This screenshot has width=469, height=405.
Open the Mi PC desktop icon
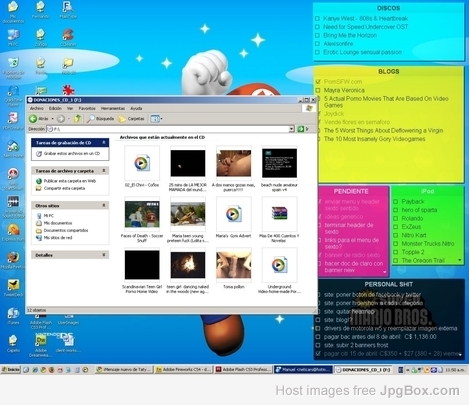coord(13,37)
